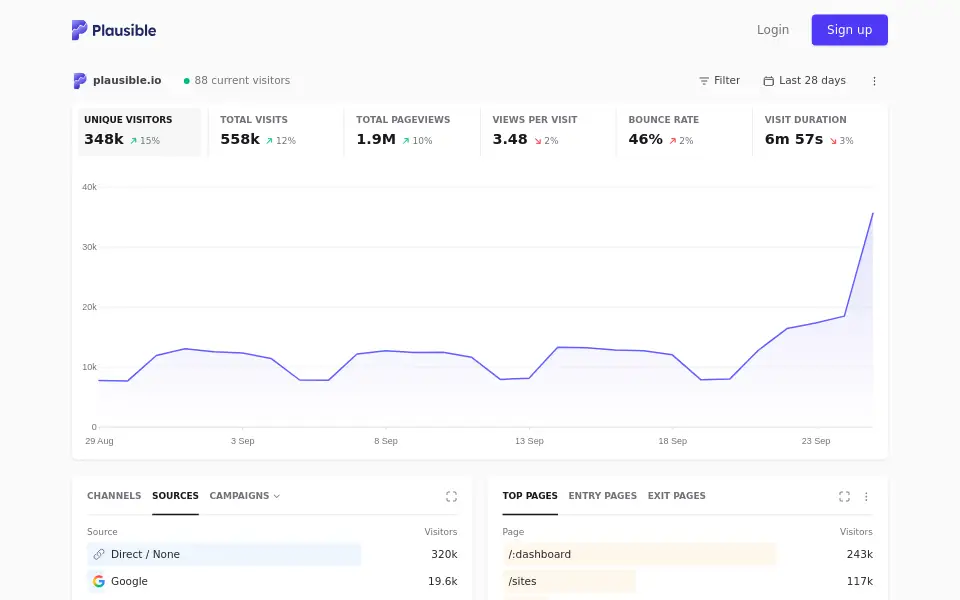
Task: Open the /:dashboard page row
Action: (x=539, y=554)
